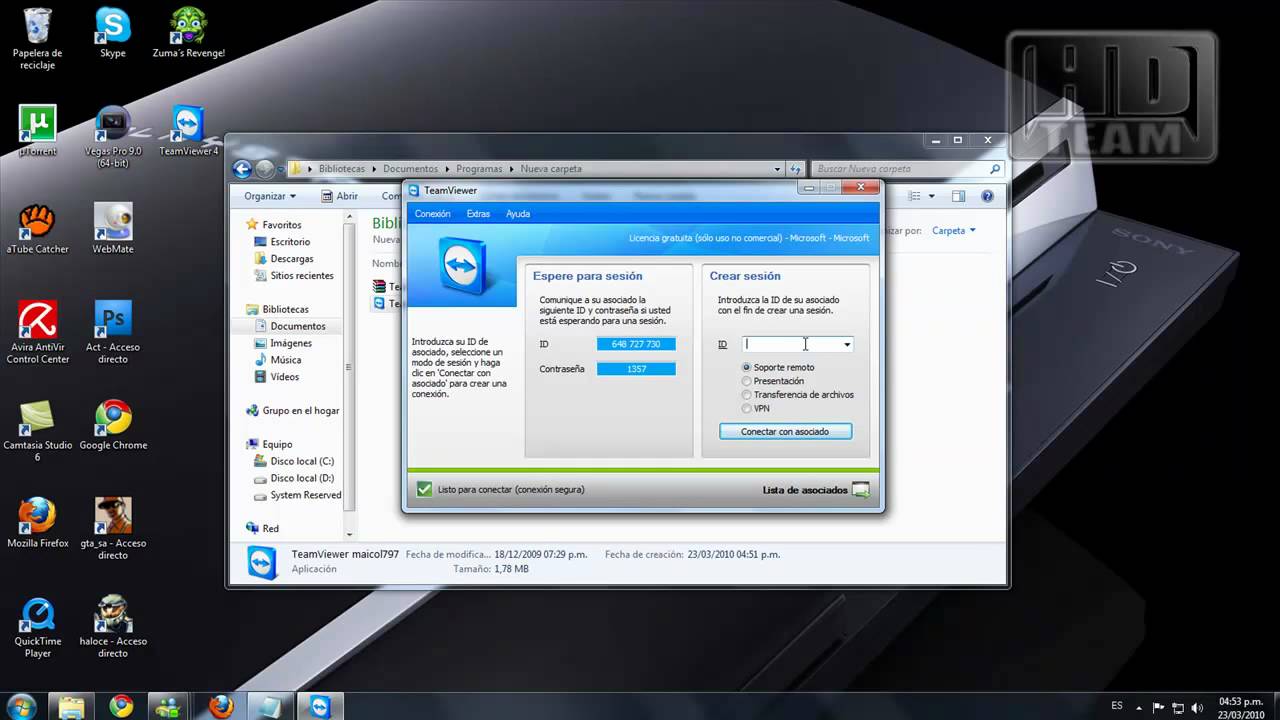Click the Firefox icon in the taskbar

(x=221, y=706)
